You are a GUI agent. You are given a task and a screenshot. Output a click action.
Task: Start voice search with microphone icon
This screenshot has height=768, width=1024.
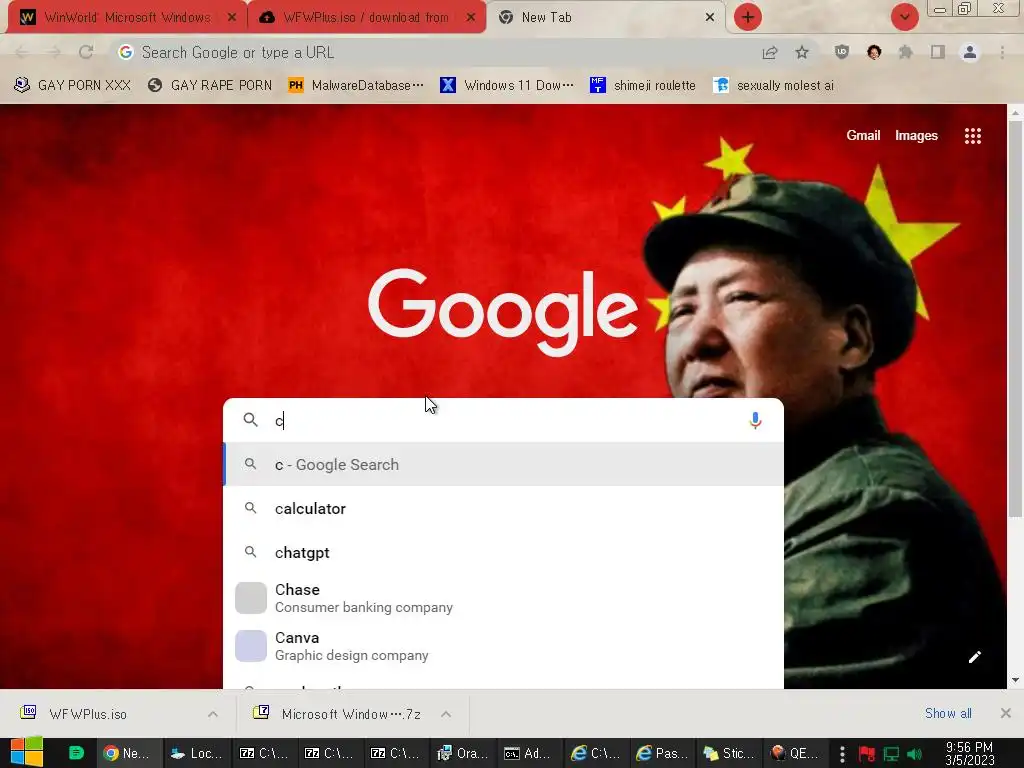click(755, 421)
